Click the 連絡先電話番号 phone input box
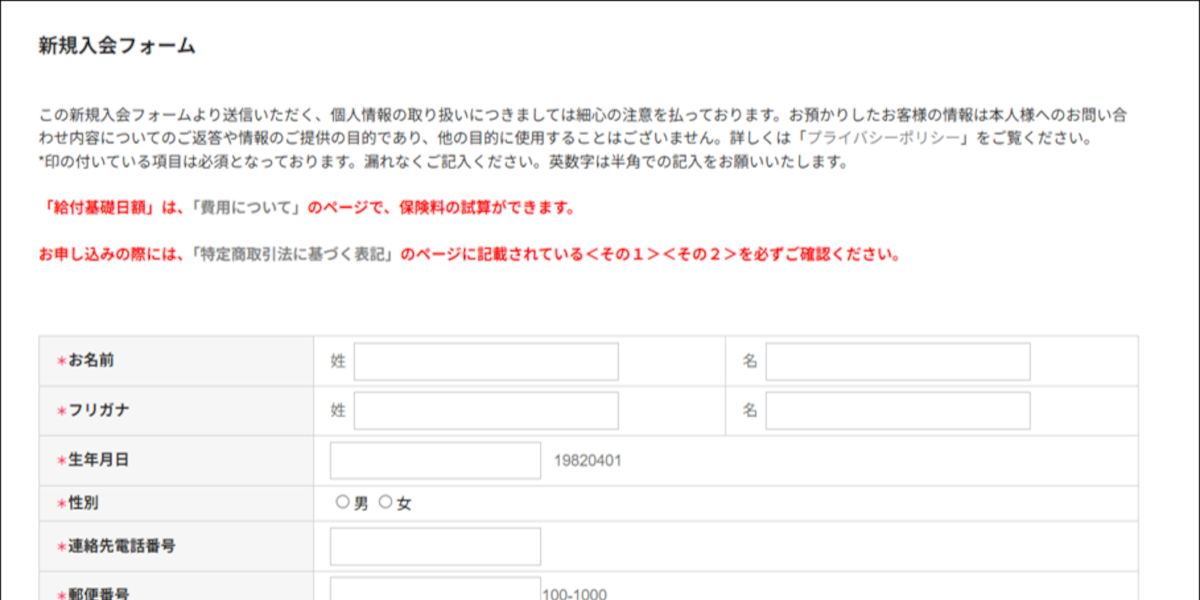The height and width of the screenshot is (600, 1200). tap(435, 547)
